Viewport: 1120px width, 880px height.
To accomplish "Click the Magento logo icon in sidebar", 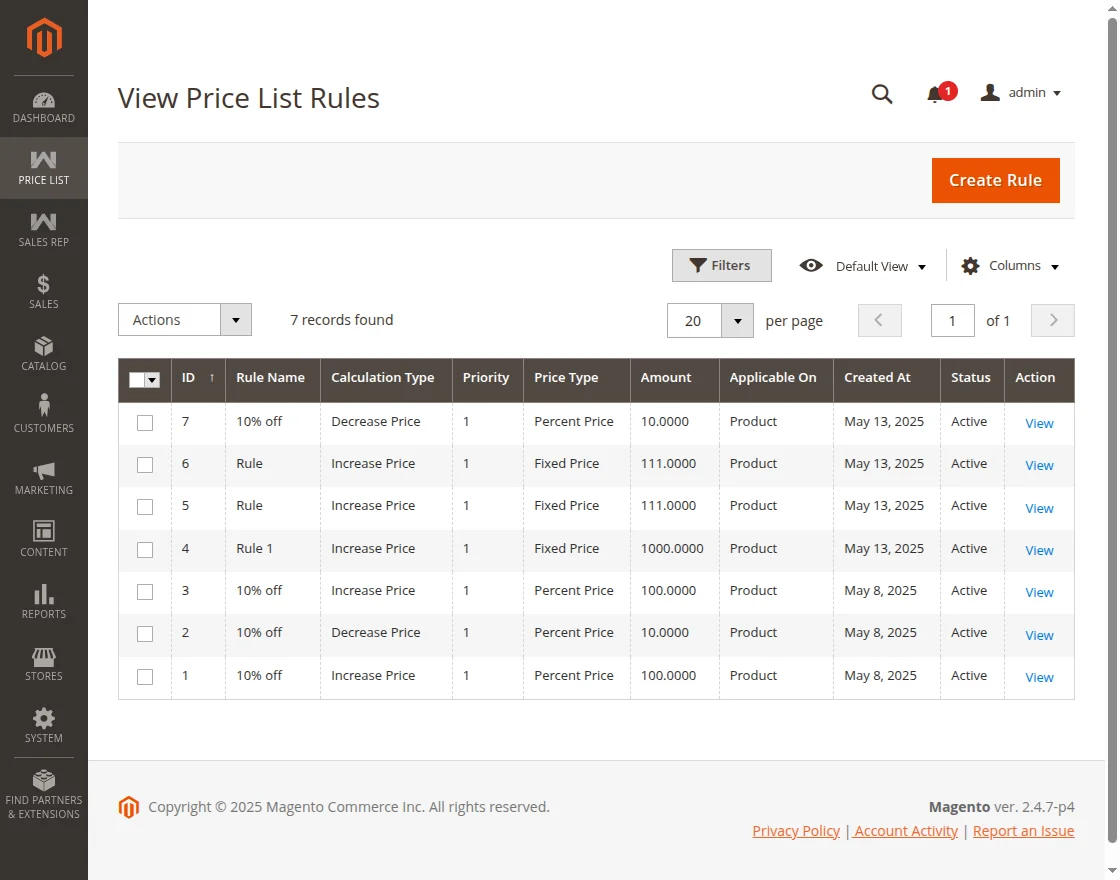I will coord(44,38).
